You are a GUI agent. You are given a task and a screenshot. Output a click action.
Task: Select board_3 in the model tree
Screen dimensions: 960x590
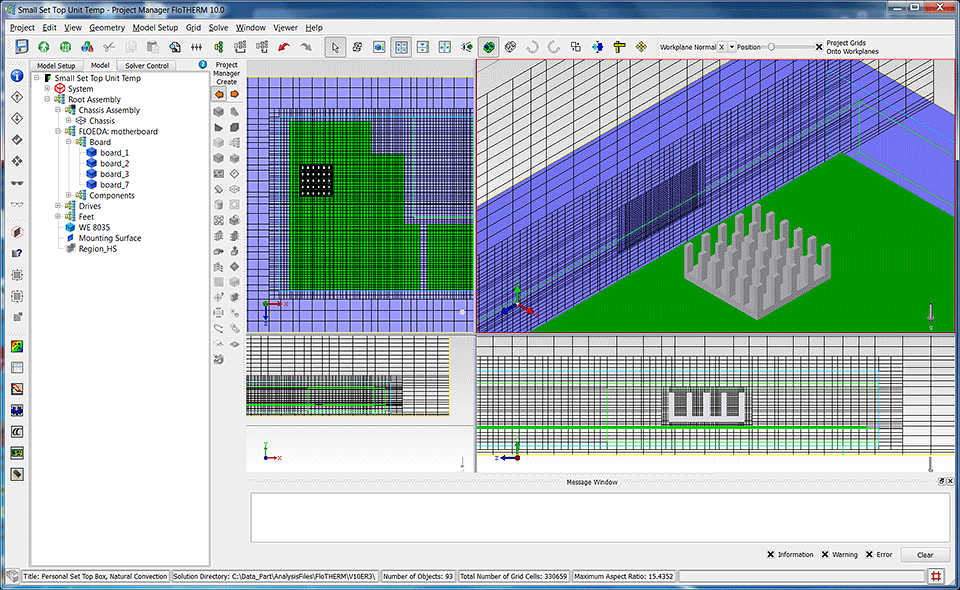(114, 174)
